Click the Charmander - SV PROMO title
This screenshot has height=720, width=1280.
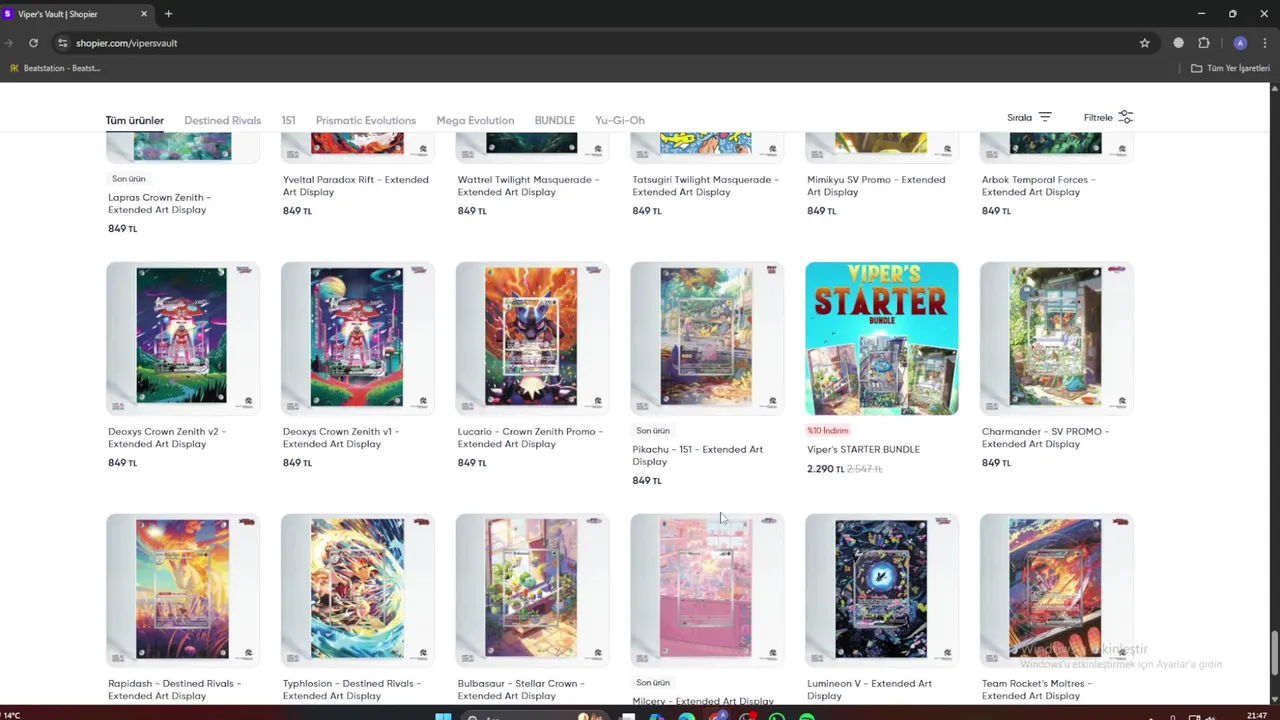click(1045, 437)
